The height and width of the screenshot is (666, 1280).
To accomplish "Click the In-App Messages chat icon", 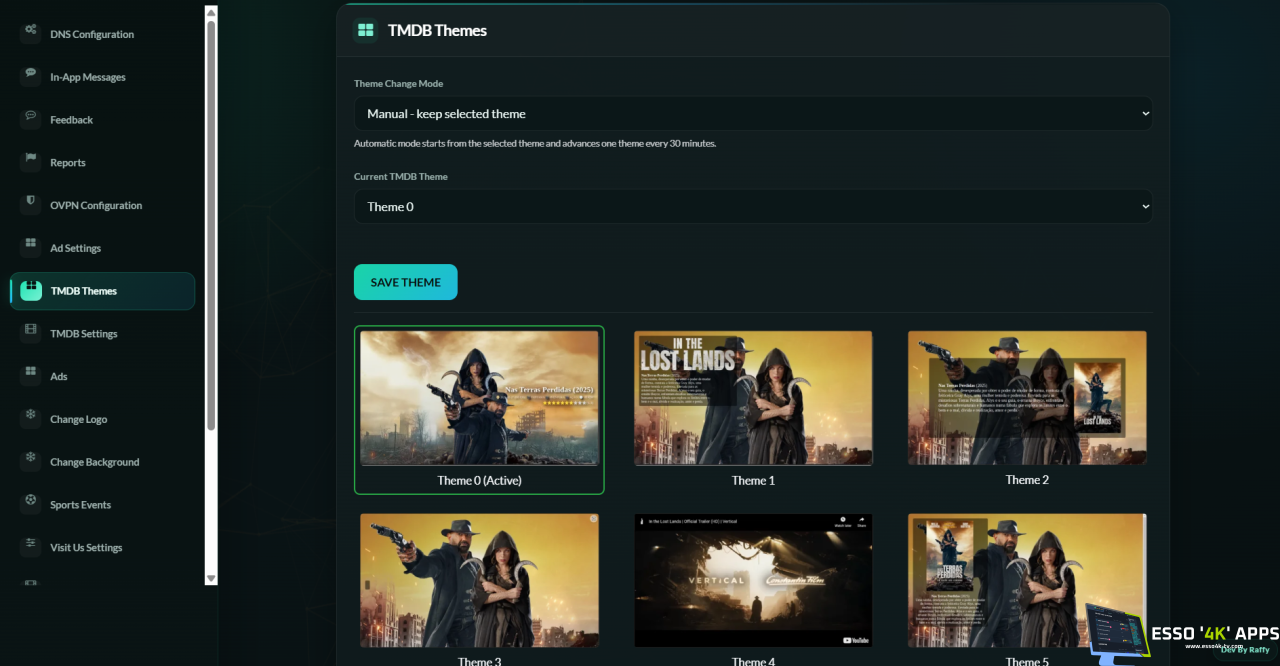I will (31, 74).
